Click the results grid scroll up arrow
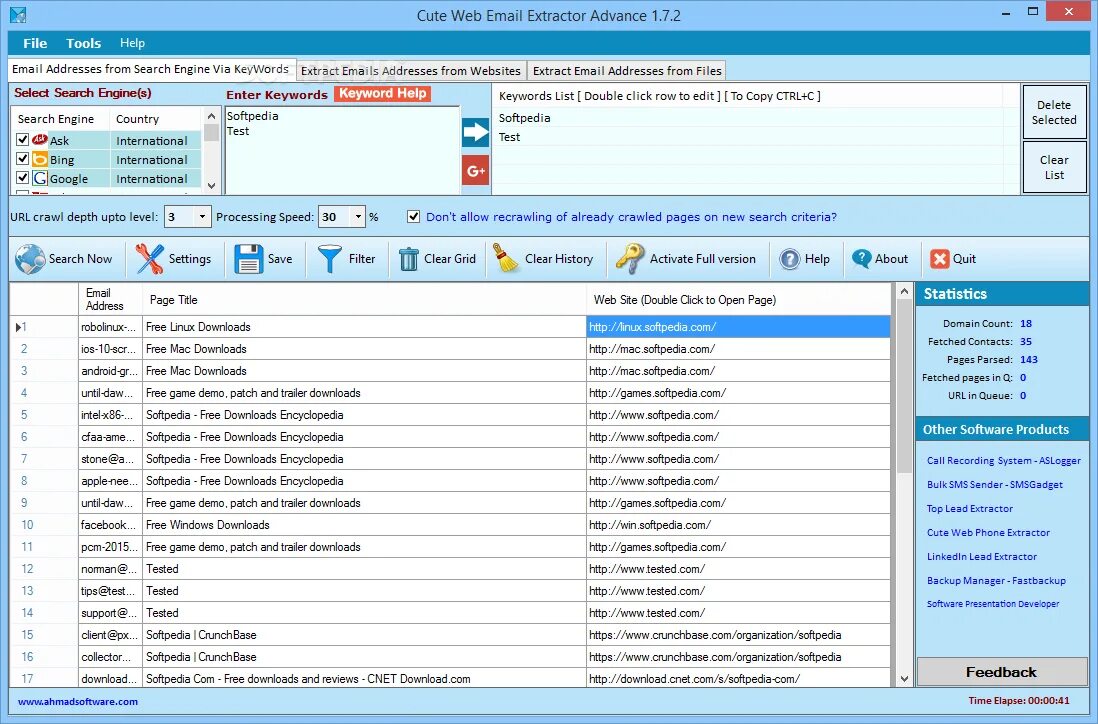 (904, 291)
